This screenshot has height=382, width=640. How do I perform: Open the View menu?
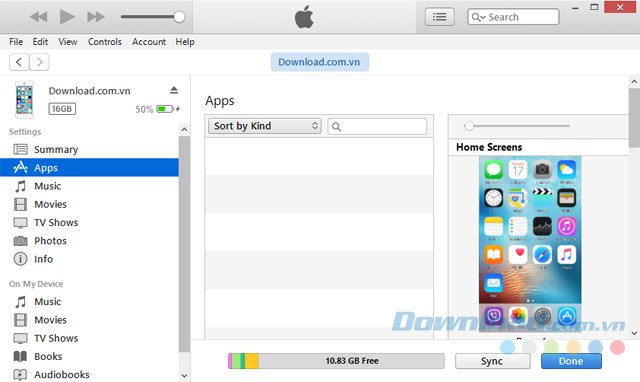click(67, 42)
